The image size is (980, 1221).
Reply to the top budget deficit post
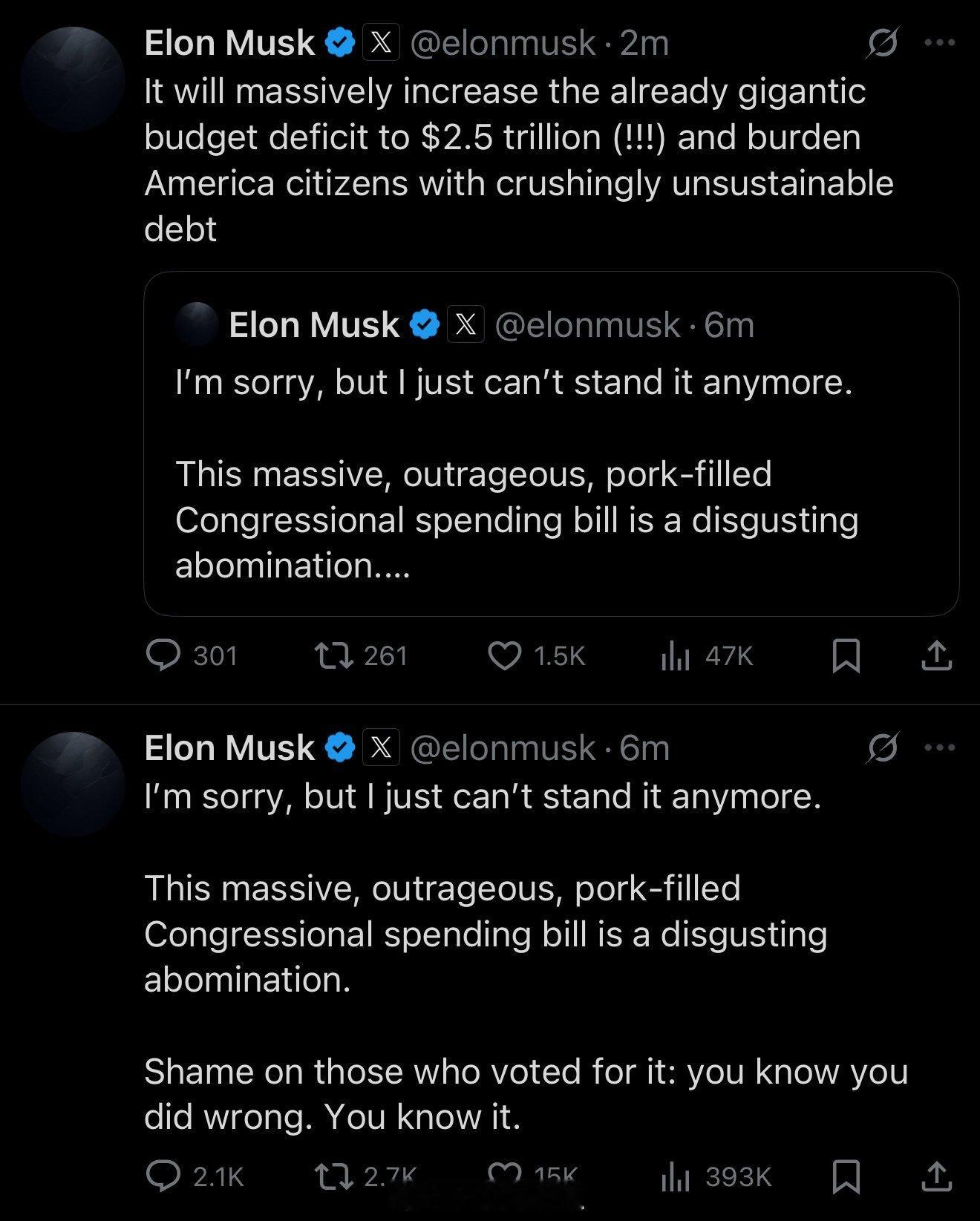point(163,655)
